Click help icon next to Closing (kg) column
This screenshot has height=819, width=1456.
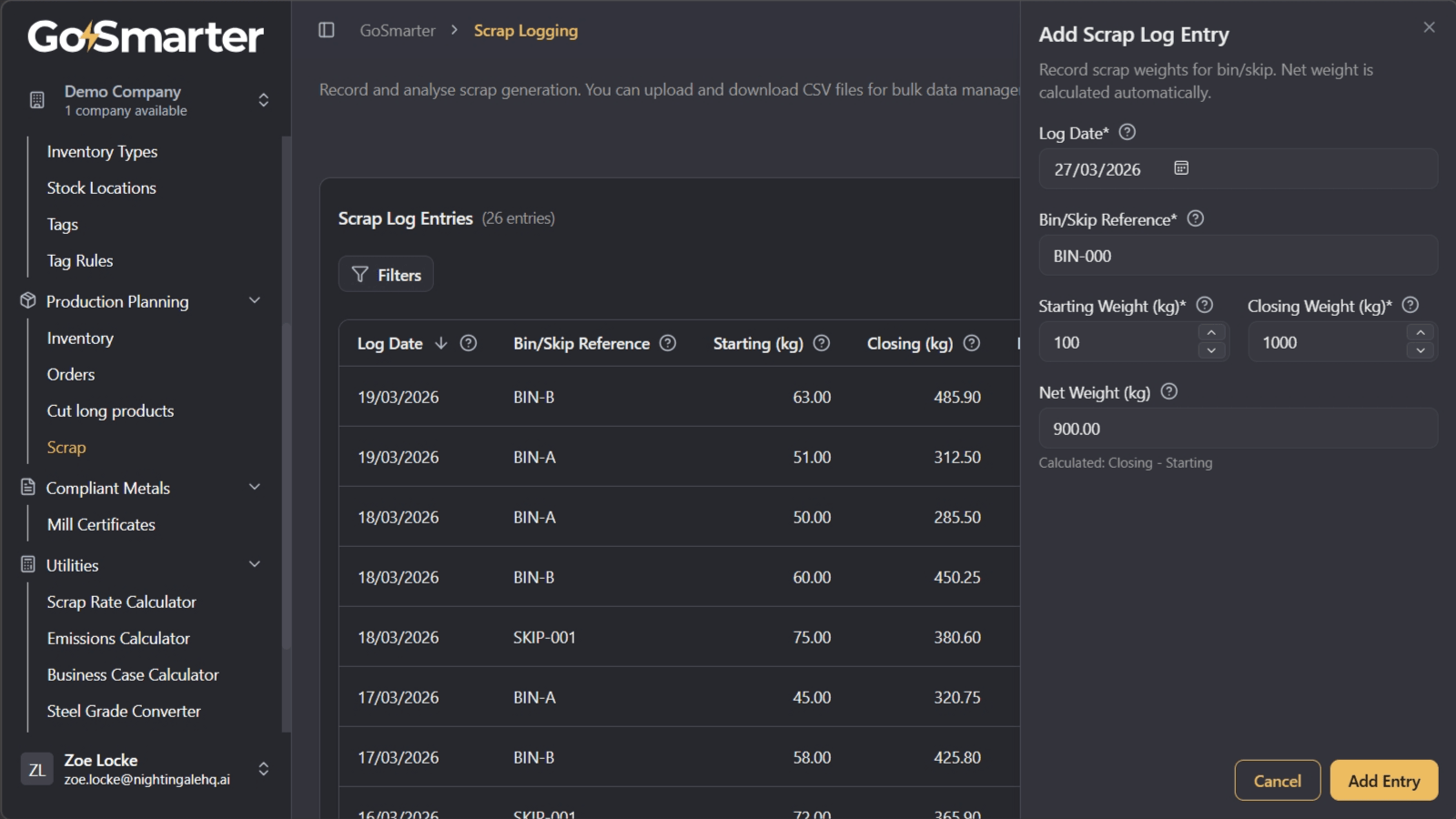(x=972, y=343)
